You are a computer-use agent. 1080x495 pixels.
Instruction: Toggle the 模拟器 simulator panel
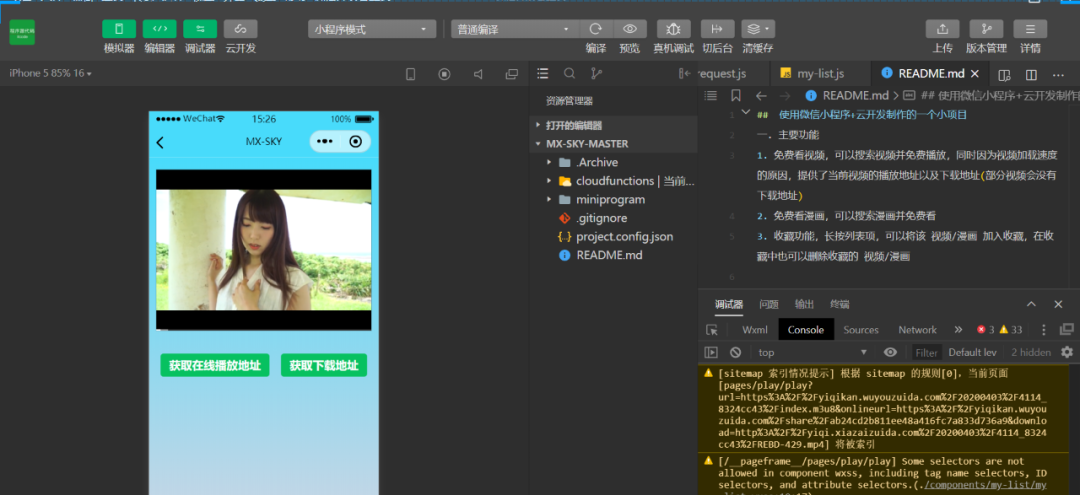(118, 29)
